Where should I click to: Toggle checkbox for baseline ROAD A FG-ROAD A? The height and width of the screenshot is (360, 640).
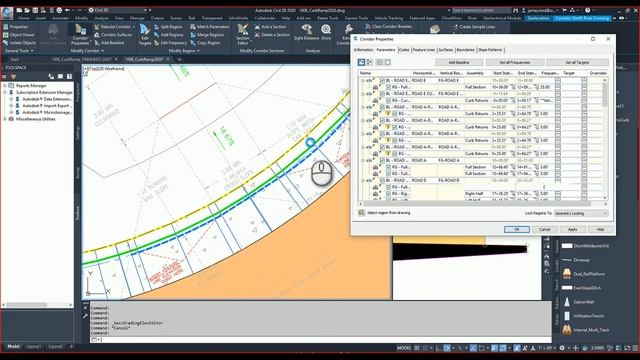(x=382, y=160)
